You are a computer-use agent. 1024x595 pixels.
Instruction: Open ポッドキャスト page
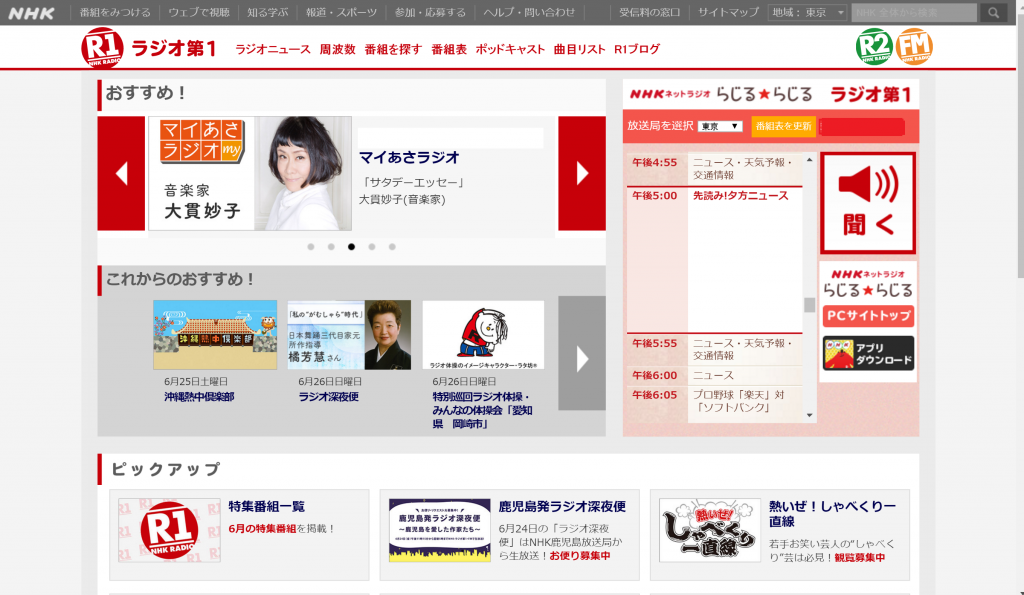coord(510,49)
